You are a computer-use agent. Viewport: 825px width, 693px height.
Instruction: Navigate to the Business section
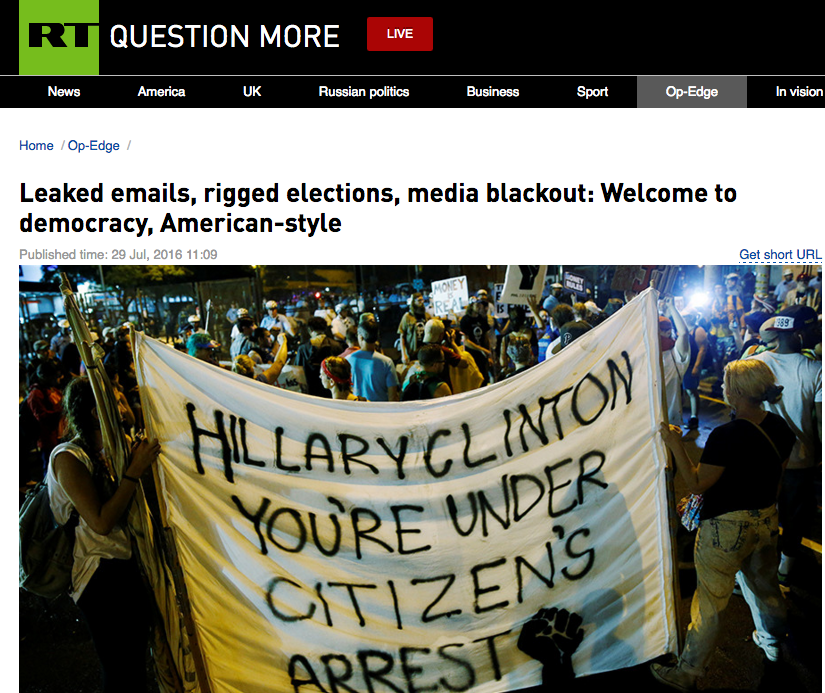[x=492, y=92]
